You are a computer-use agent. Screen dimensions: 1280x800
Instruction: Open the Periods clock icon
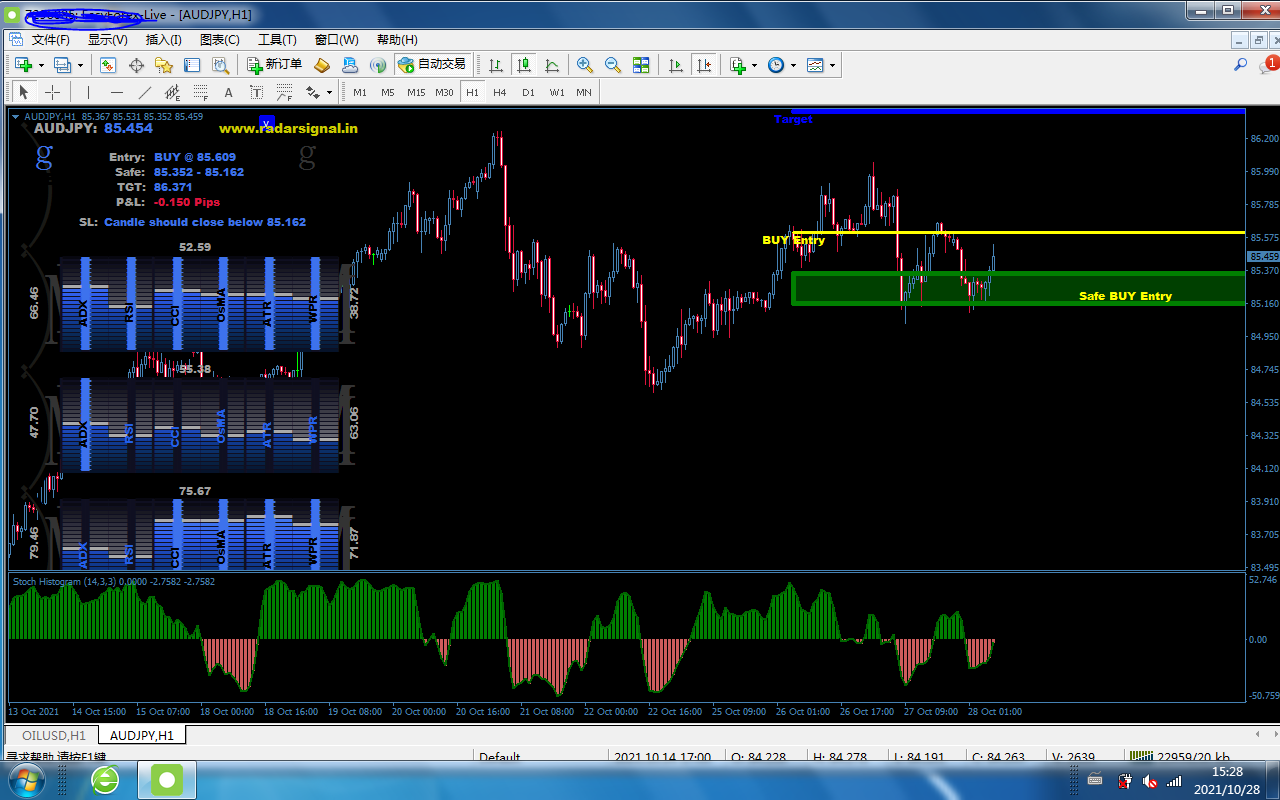click(776, 65)
